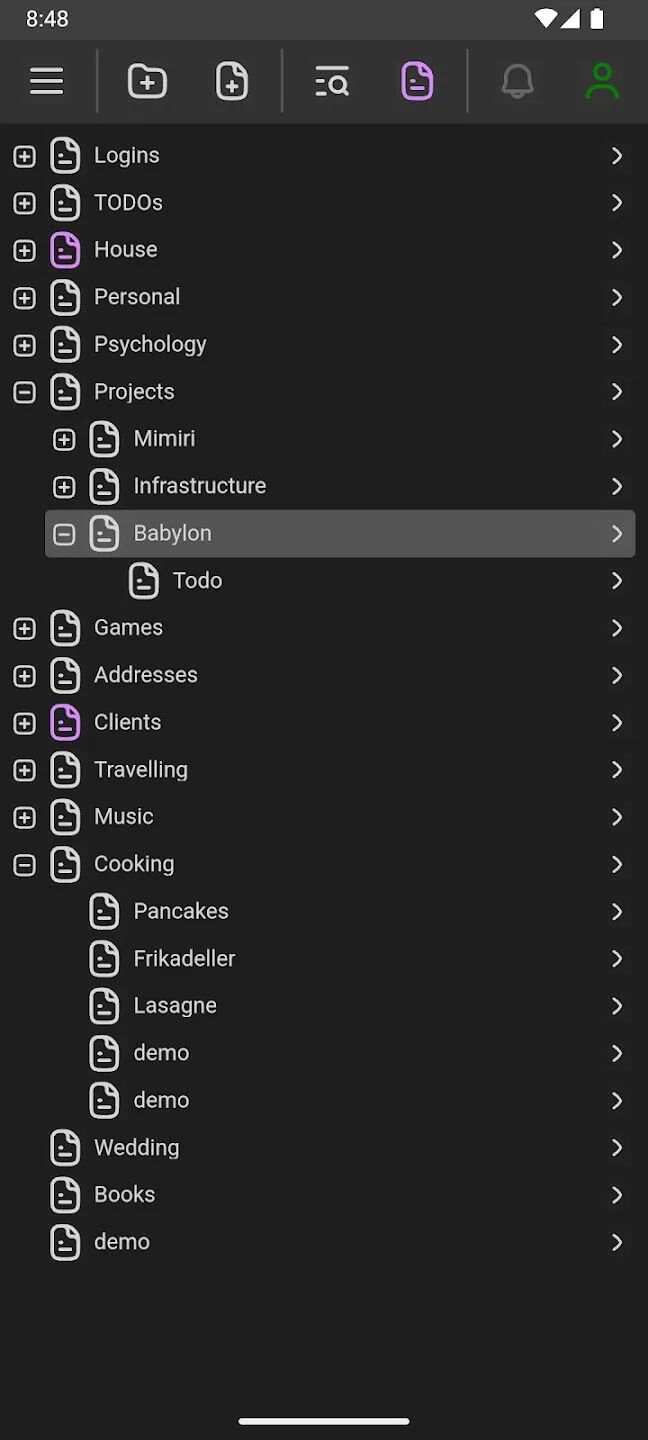
Task: Click the purple note icon in toolbar
Action: (417, 81)
